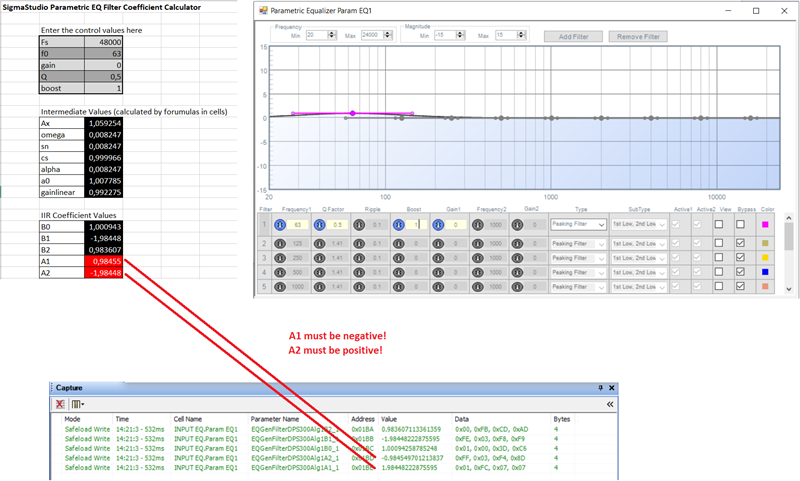
Task: Click Gain1 knob icon in filter row 1
Action: click(x=438, y=224)
